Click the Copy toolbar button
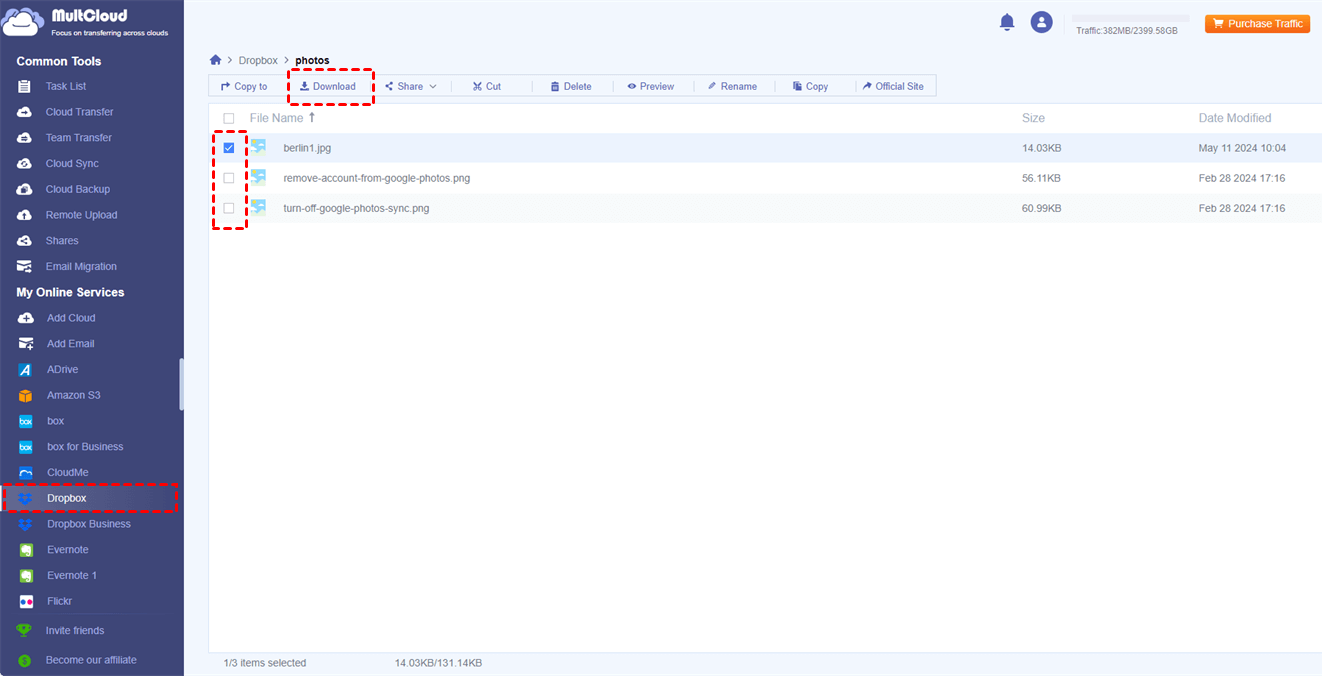 pyautogui.click(x=810, y=86)
